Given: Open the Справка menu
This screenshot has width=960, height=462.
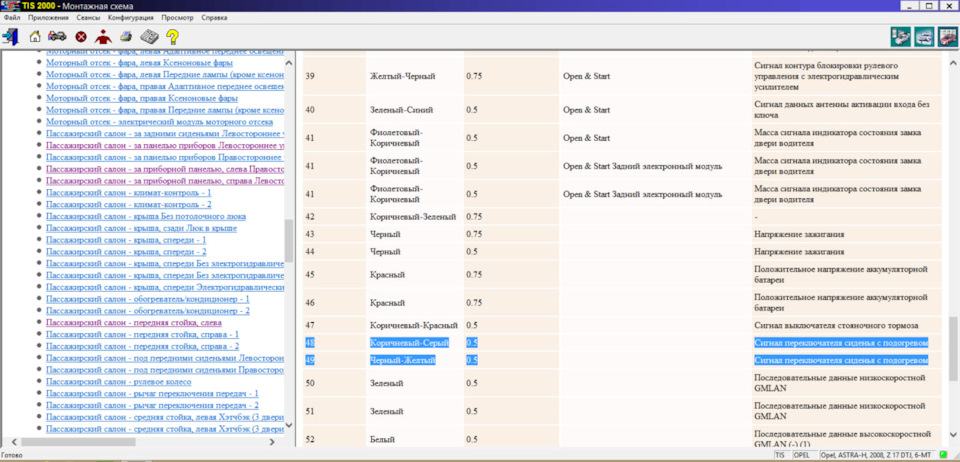Looking at the screenshot, I should click(214, 18).
